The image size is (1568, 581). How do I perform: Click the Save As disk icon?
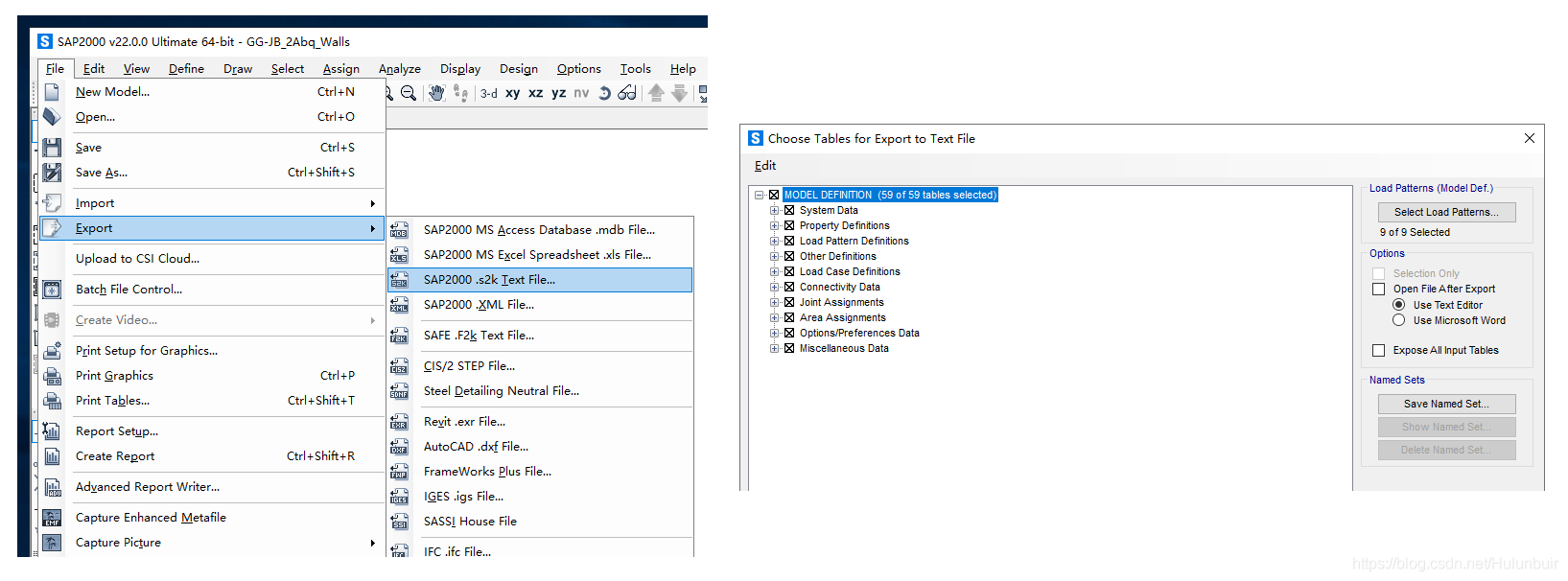52,173
